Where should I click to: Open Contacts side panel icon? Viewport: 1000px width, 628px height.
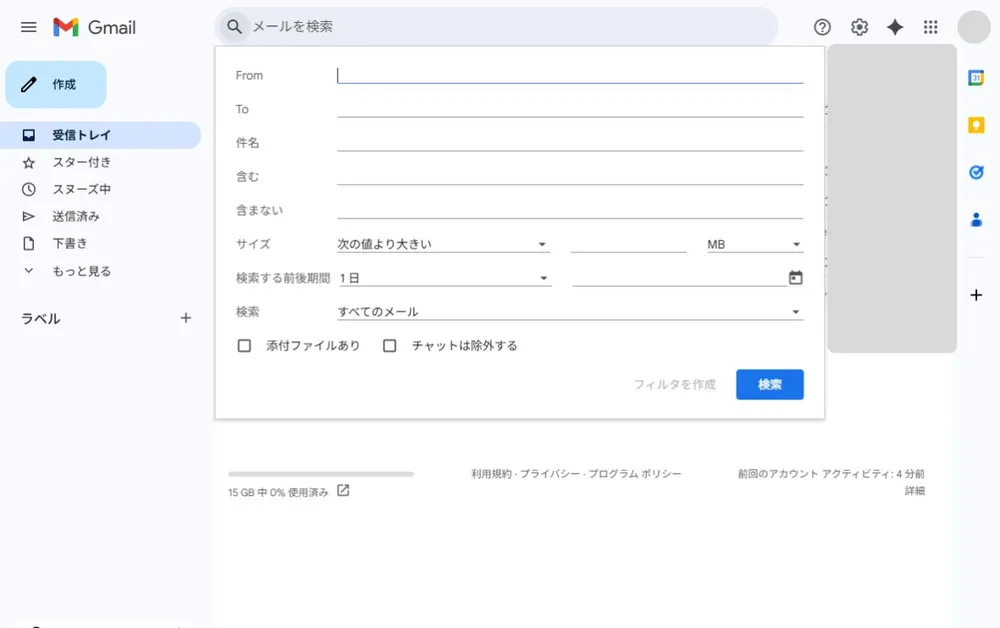pos(976,220)
